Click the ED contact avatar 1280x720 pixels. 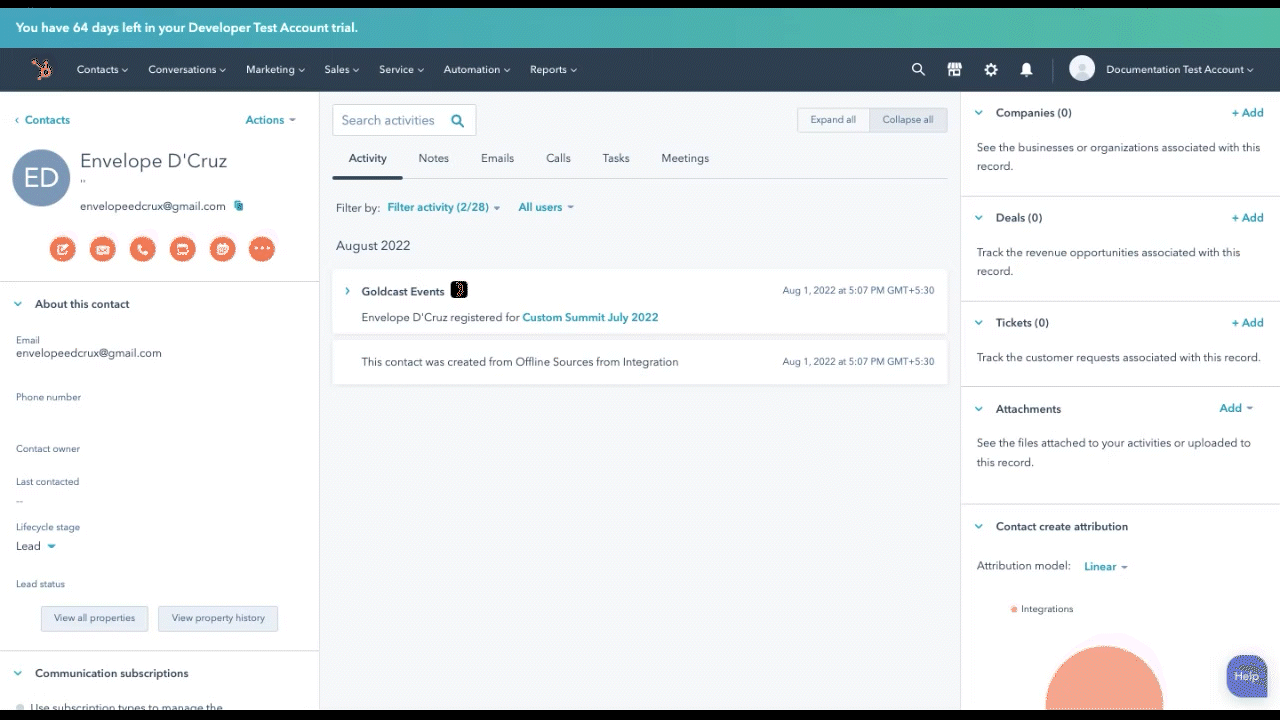(x=41, y=178)
